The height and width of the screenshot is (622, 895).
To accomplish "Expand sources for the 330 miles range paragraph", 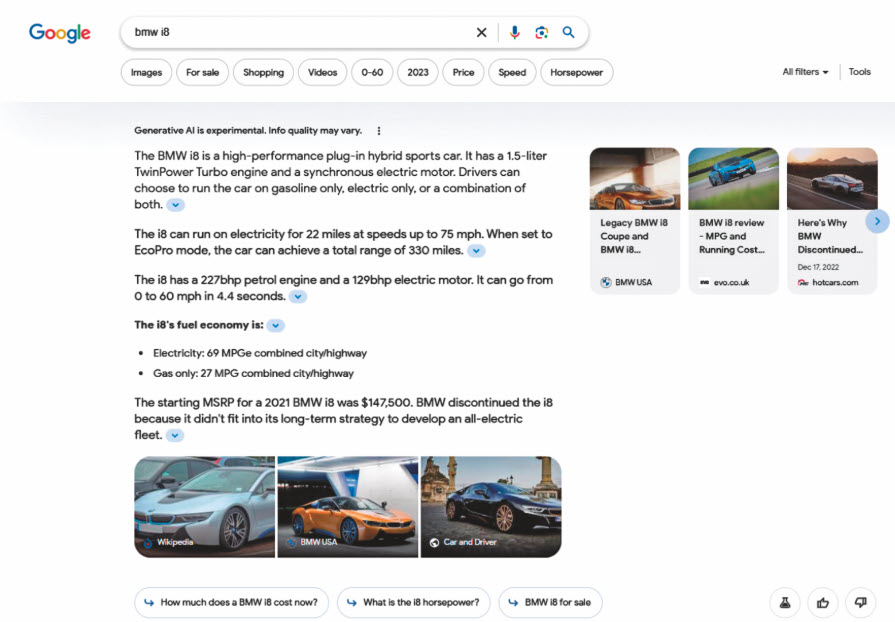I will click(x=476, y=251).
